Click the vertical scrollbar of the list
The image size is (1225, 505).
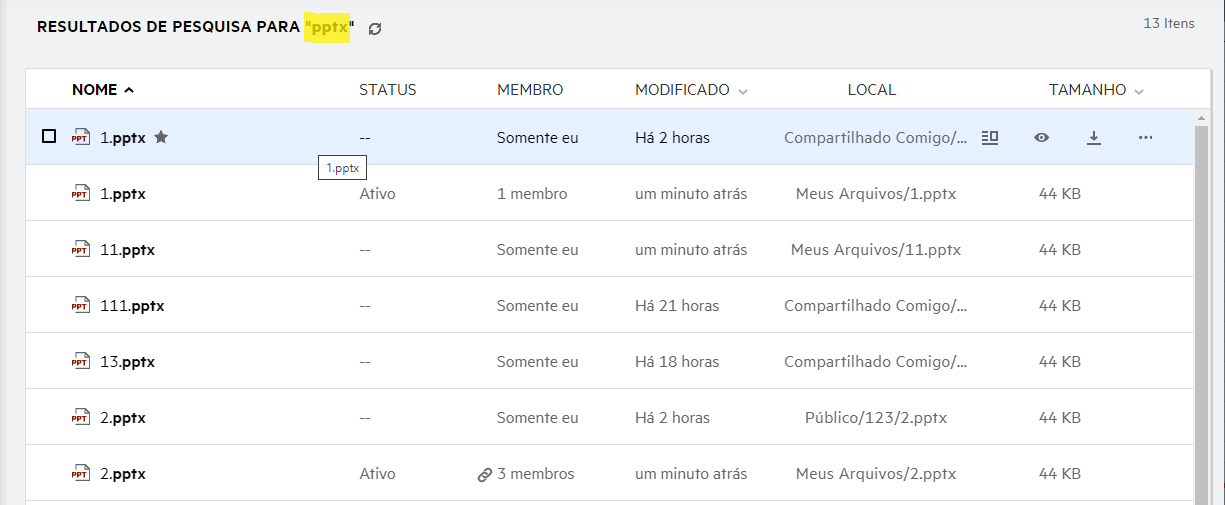tap(1203, 300)
